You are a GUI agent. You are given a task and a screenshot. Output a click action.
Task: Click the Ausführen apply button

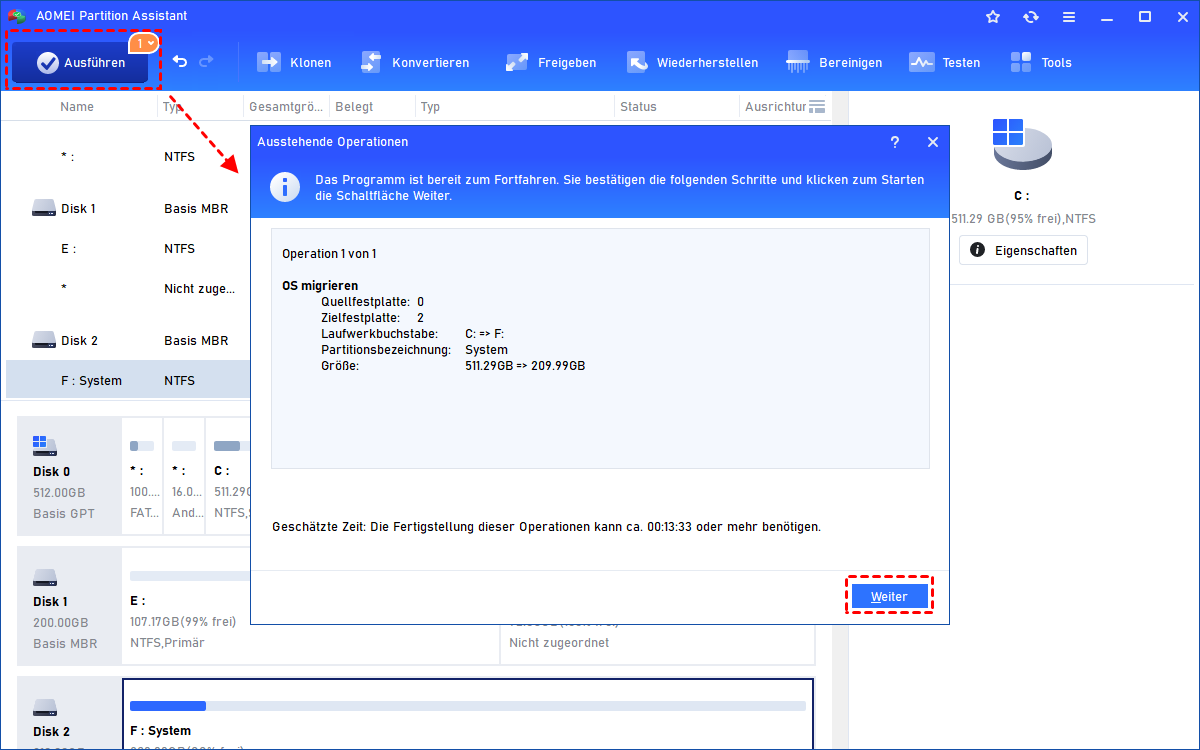point(80,62)
